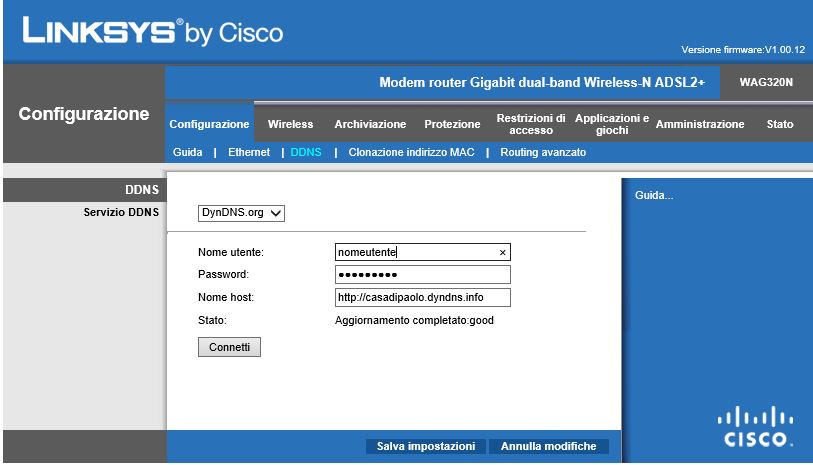Open the Guida... help link
This screenshot has height=465, width=813.
(x=654, y=195)
